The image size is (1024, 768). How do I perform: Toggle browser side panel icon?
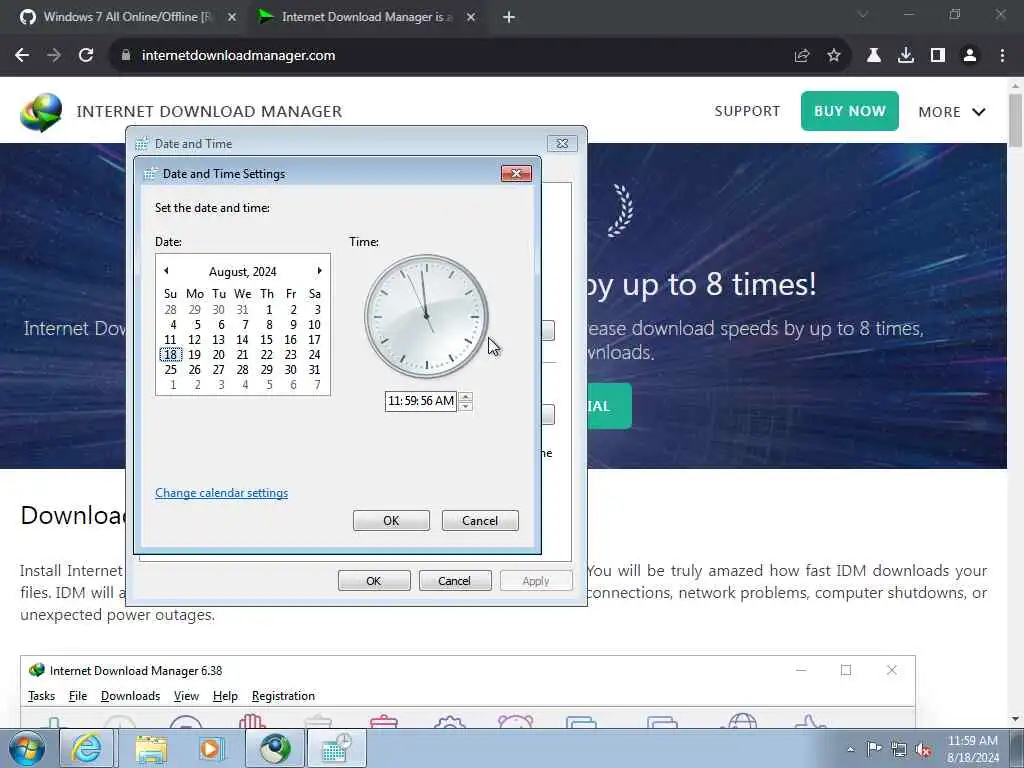938,56
